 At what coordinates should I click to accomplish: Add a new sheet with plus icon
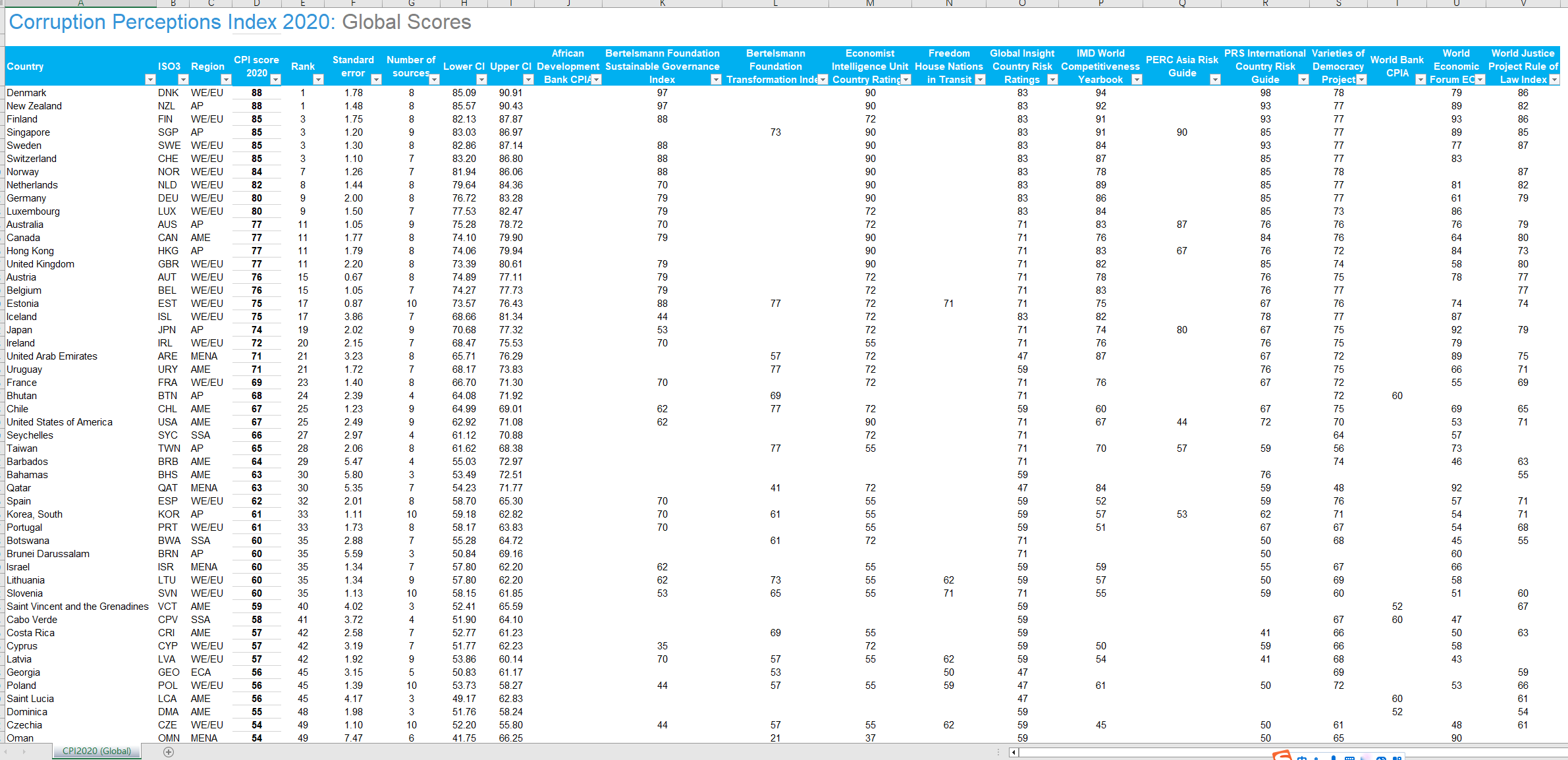click(x=169, y=752)
